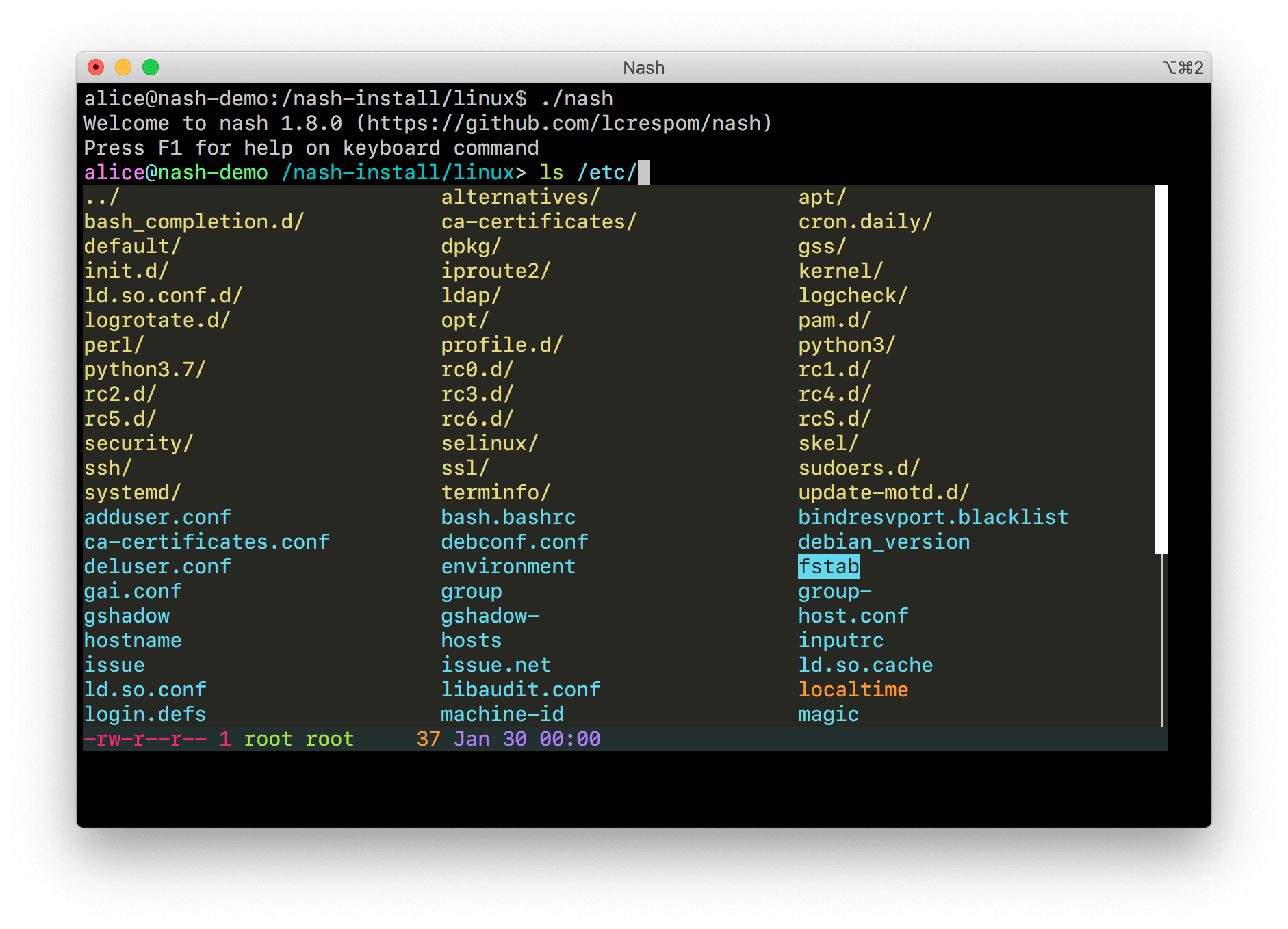Click the green zoom window button
Viewport: 1288px width, 929px height.
pos(151,67)
